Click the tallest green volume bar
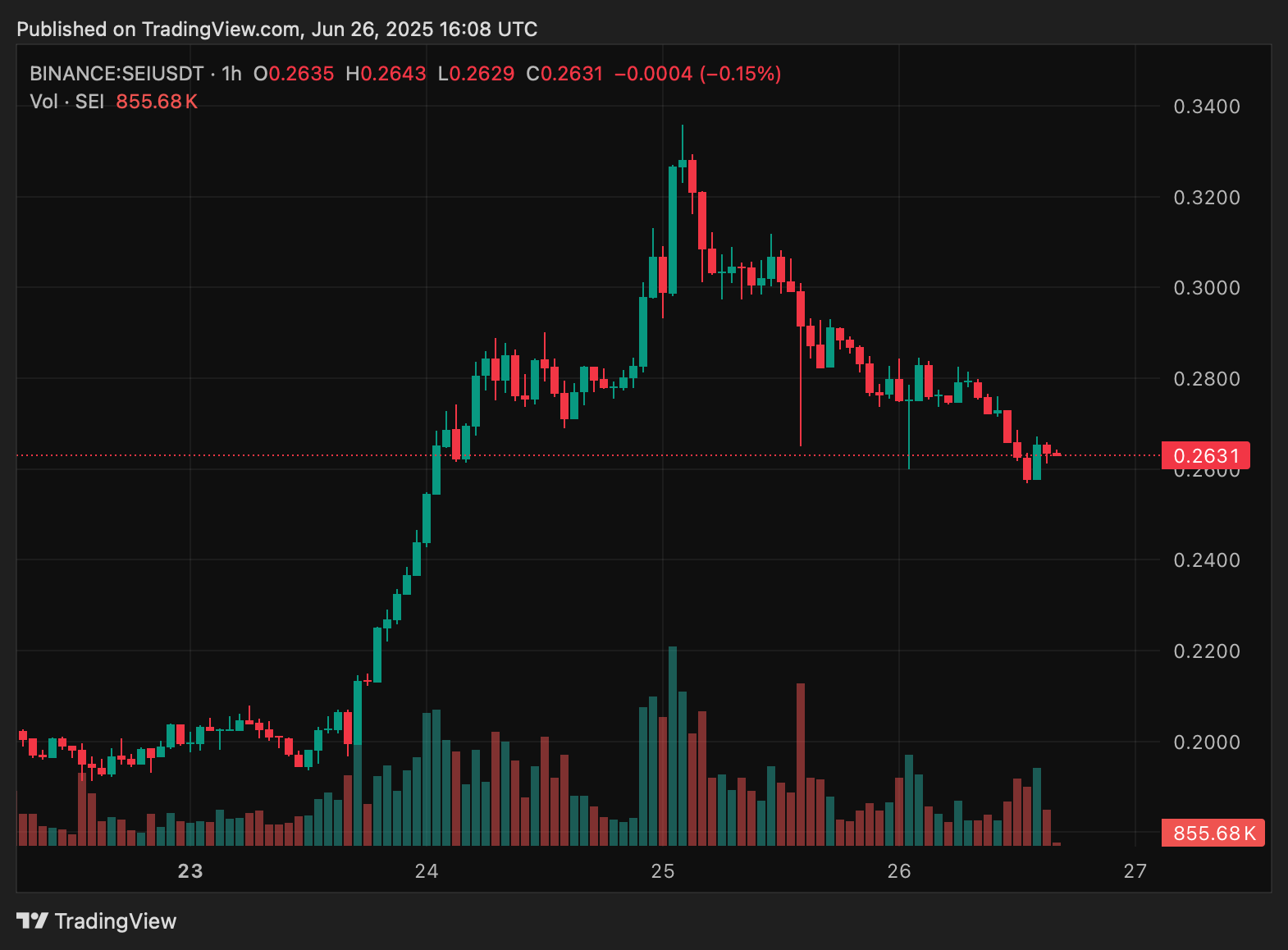Image resolution: width=1288 pixels, height=950 pixels. coord(673,747)
